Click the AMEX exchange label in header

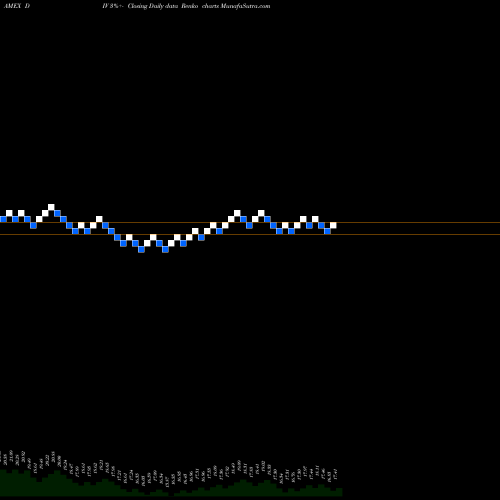coord(12,6)
